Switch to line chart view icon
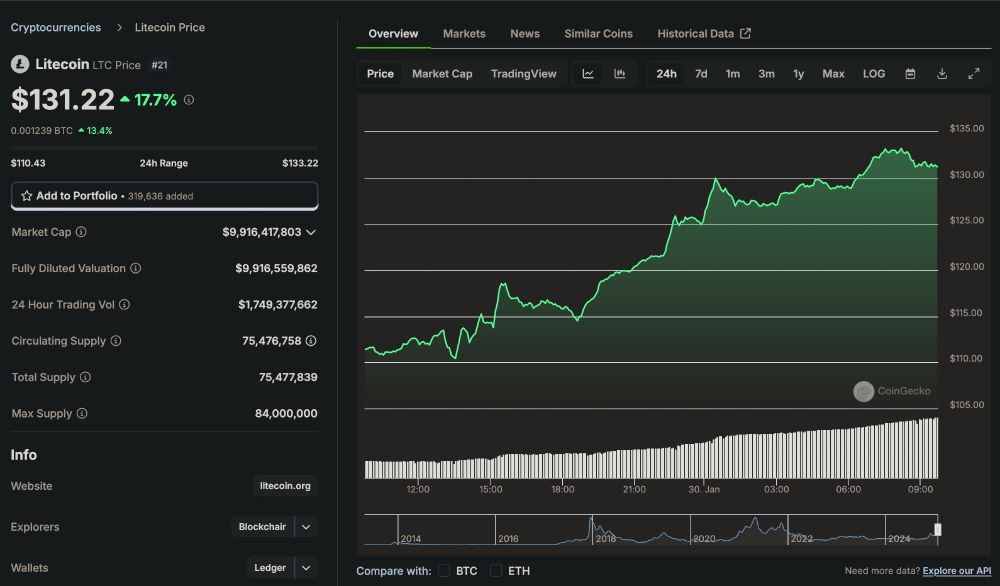Screen dimensions: 1000x586 (x=588, y=74)
